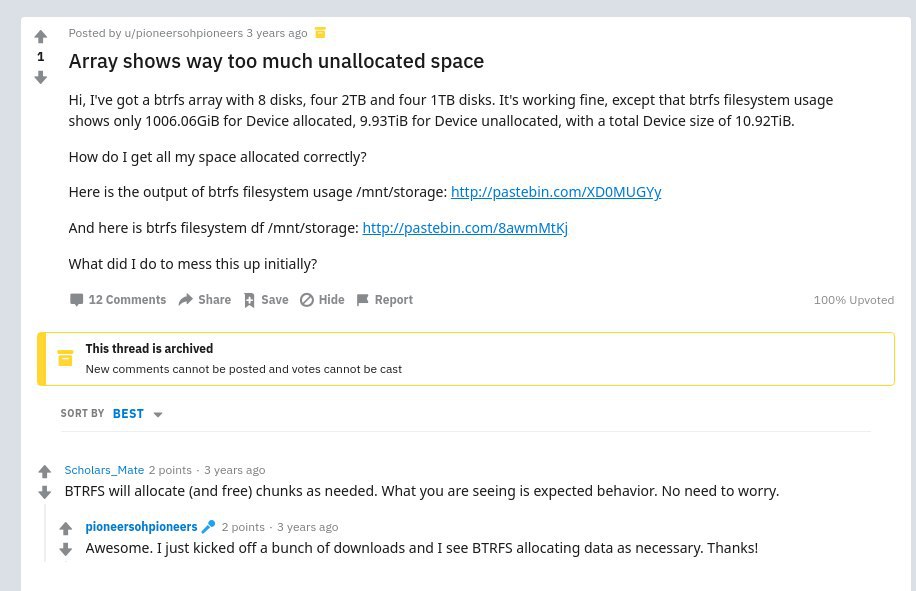This screenshot has width=916, height=591.
Task: Downvote Scholars_Mate's comment
Action: (45, 492)
